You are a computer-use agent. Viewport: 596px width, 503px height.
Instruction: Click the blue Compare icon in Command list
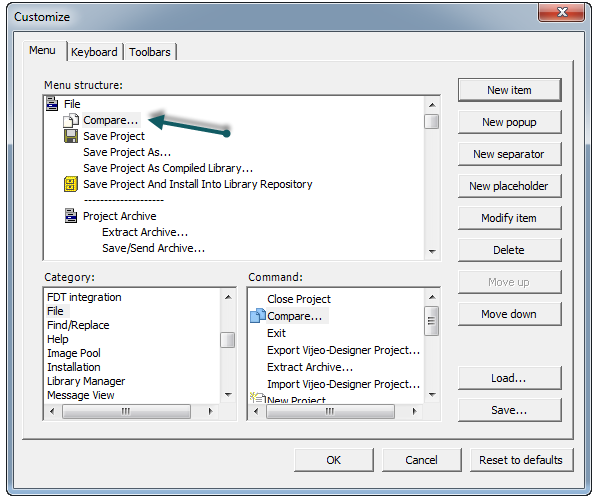tap(258, 316)
